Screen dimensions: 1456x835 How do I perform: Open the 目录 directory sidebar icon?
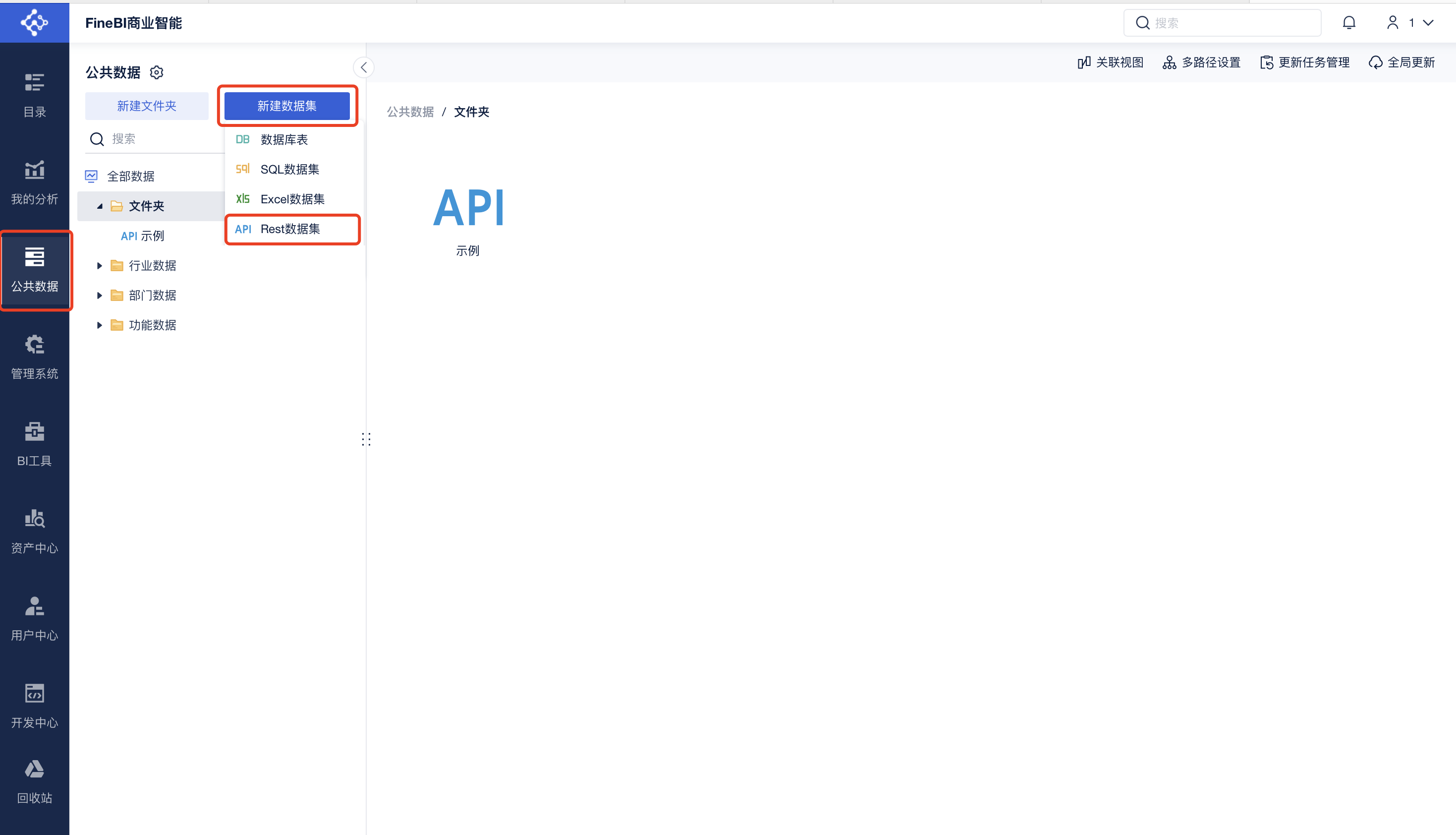point(34,95)
